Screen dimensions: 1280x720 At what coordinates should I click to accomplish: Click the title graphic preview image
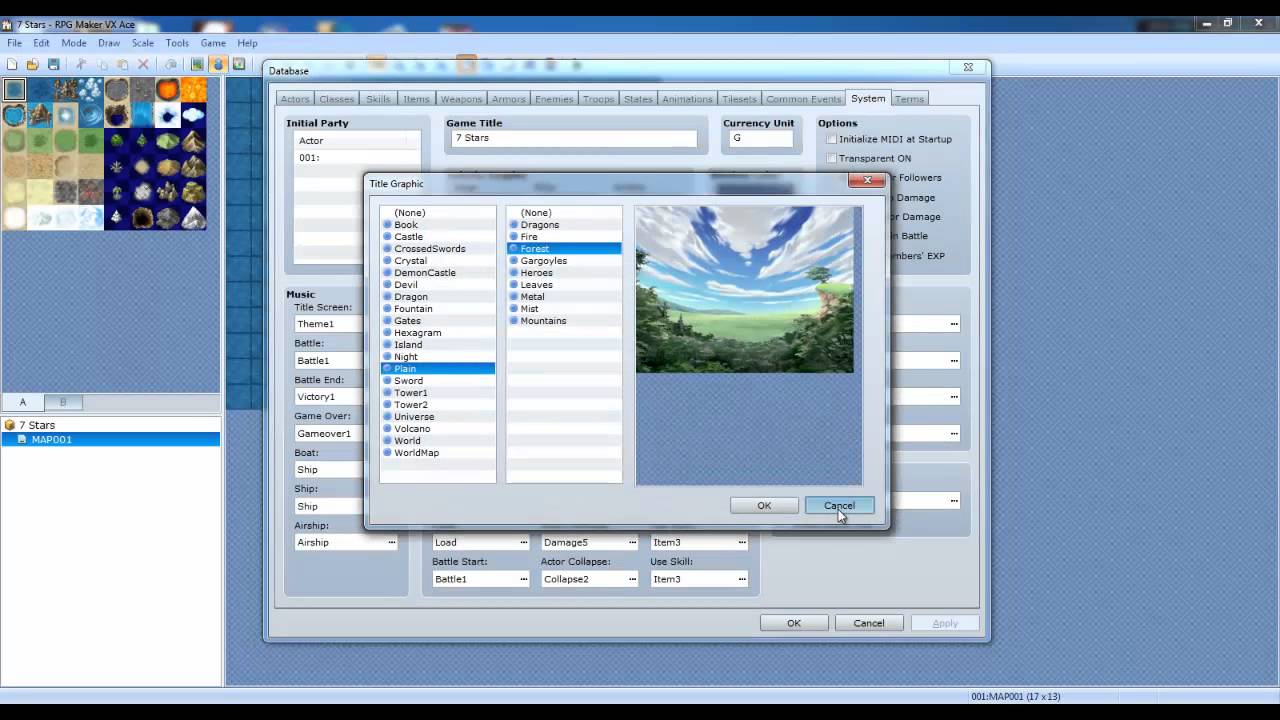[x=745, y=290]
